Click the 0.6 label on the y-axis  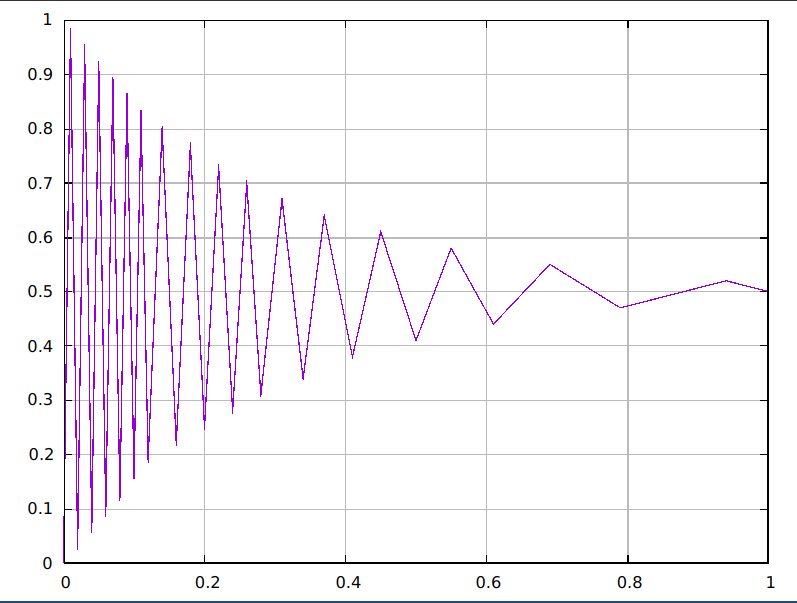pos(40,237)
